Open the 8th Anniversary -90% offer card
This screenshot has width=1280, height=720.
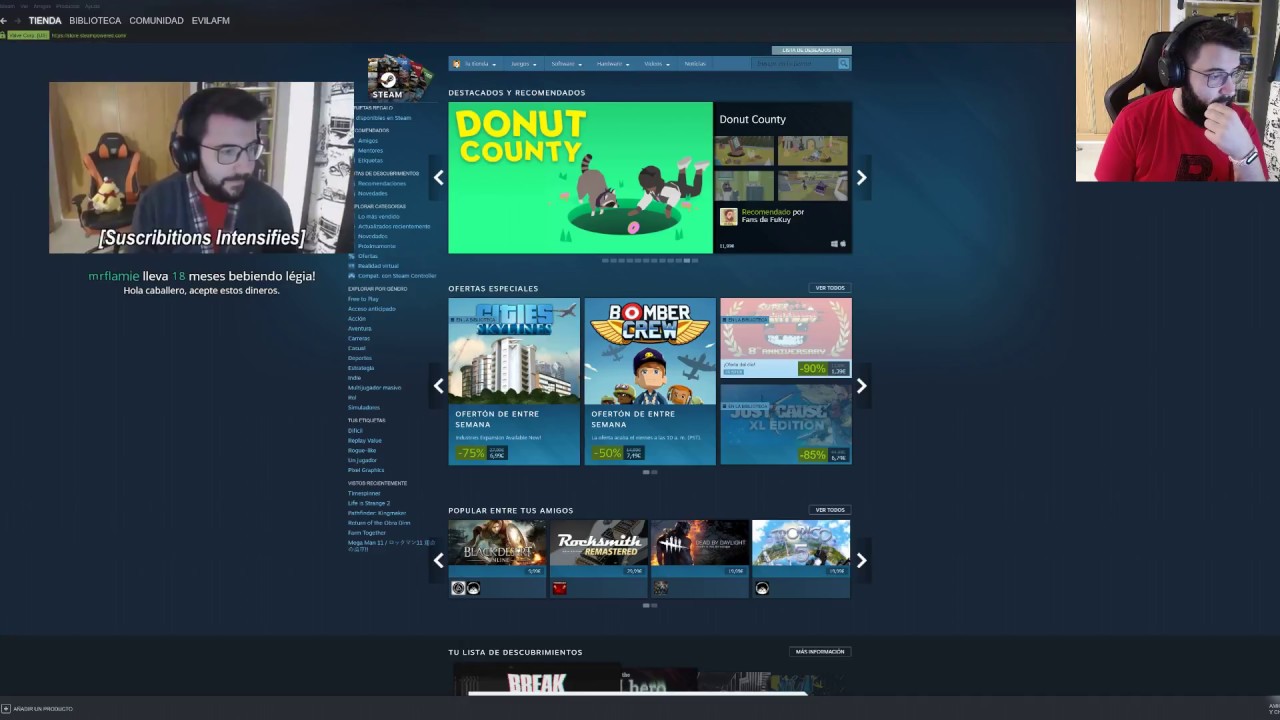[x=786, y=338]
